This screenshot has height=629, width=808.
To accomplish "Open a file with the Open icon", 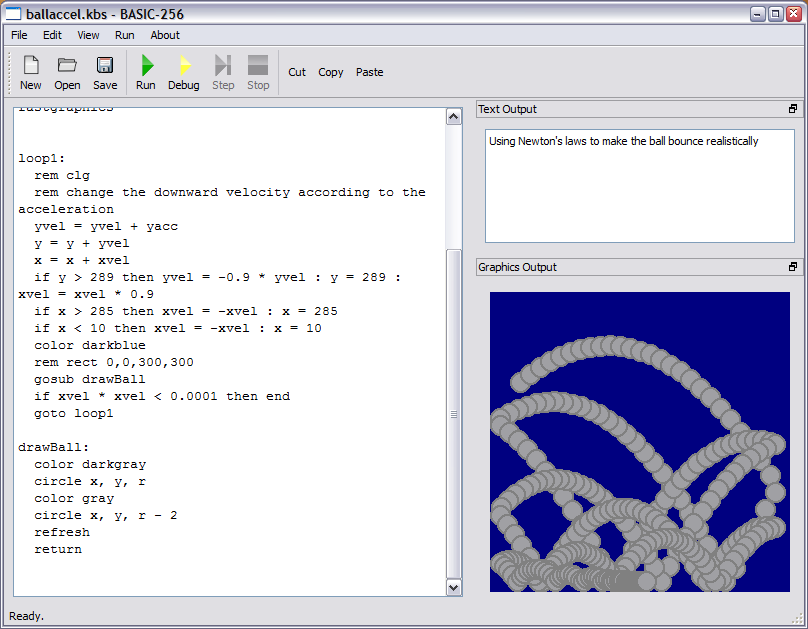I will point(67,72).
